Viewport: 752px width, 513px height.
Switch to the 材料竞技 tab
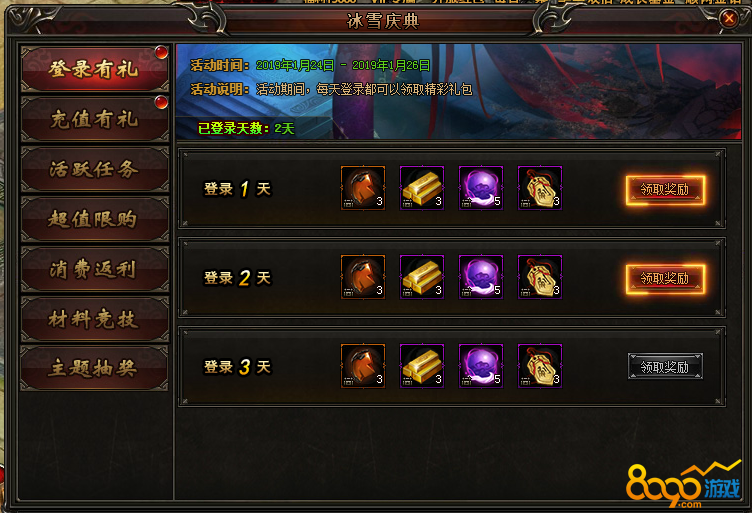coord(94,319)
